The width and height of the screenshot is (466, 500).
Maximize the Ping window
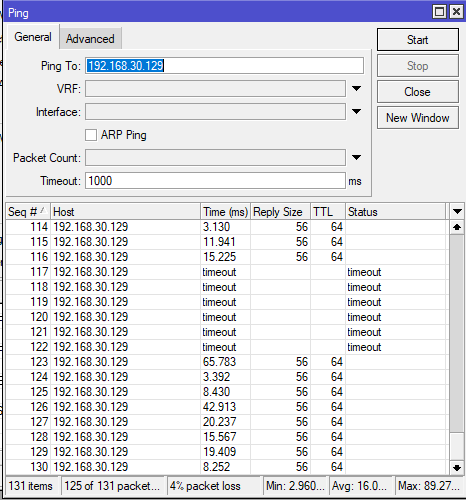(x=440, y=12)
